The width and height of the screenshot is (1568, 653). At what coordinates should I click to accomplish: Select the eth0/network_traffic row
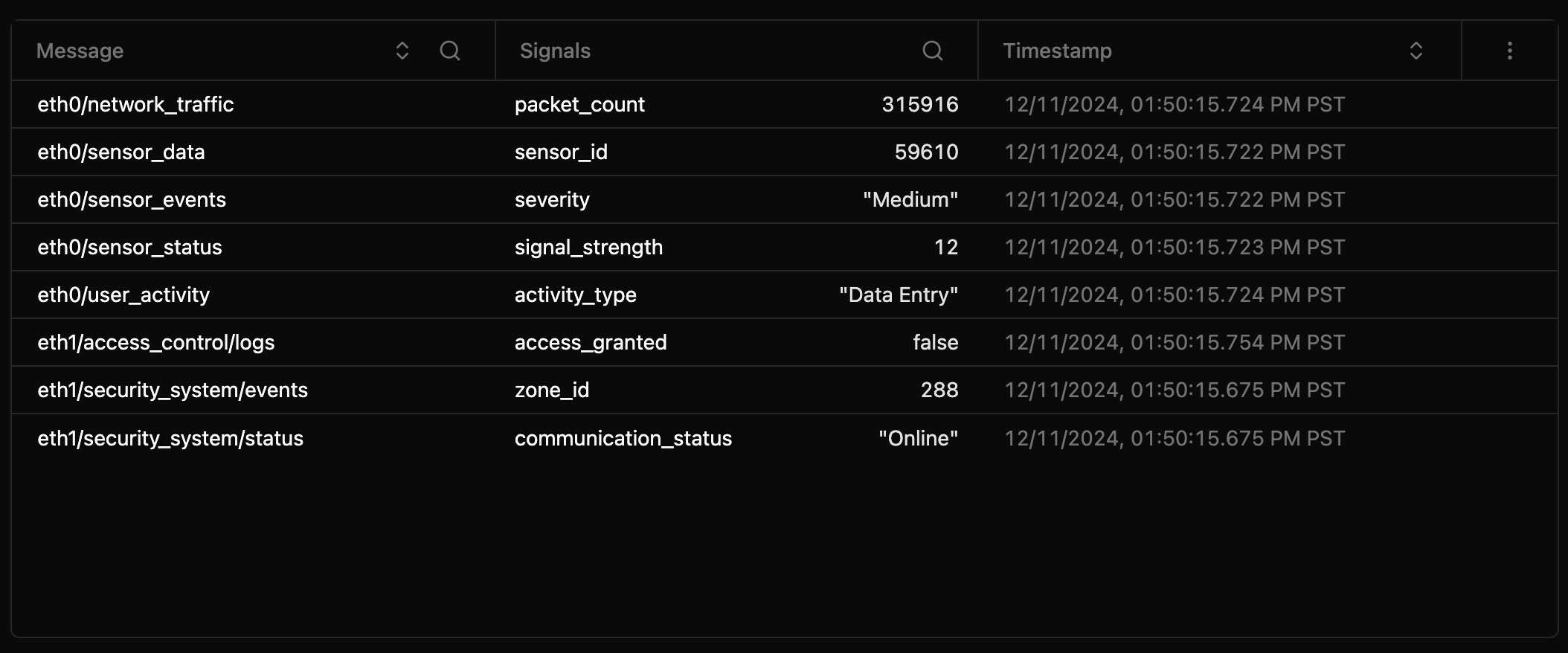(x=135, y=104)
